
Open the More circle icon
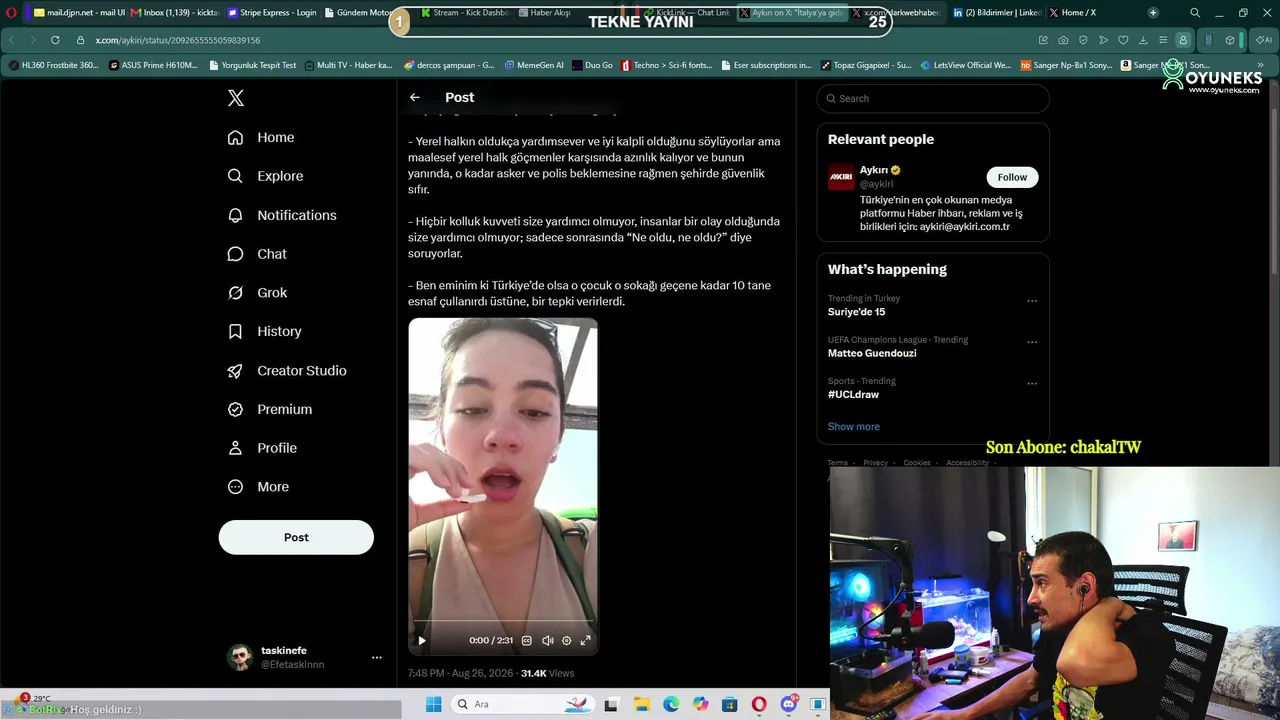pos(235,487)
